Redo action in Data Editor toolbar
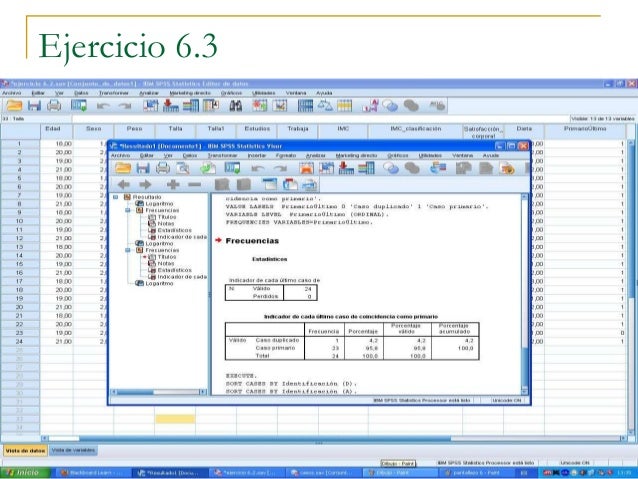638x479 pixels. pos(125,106)
